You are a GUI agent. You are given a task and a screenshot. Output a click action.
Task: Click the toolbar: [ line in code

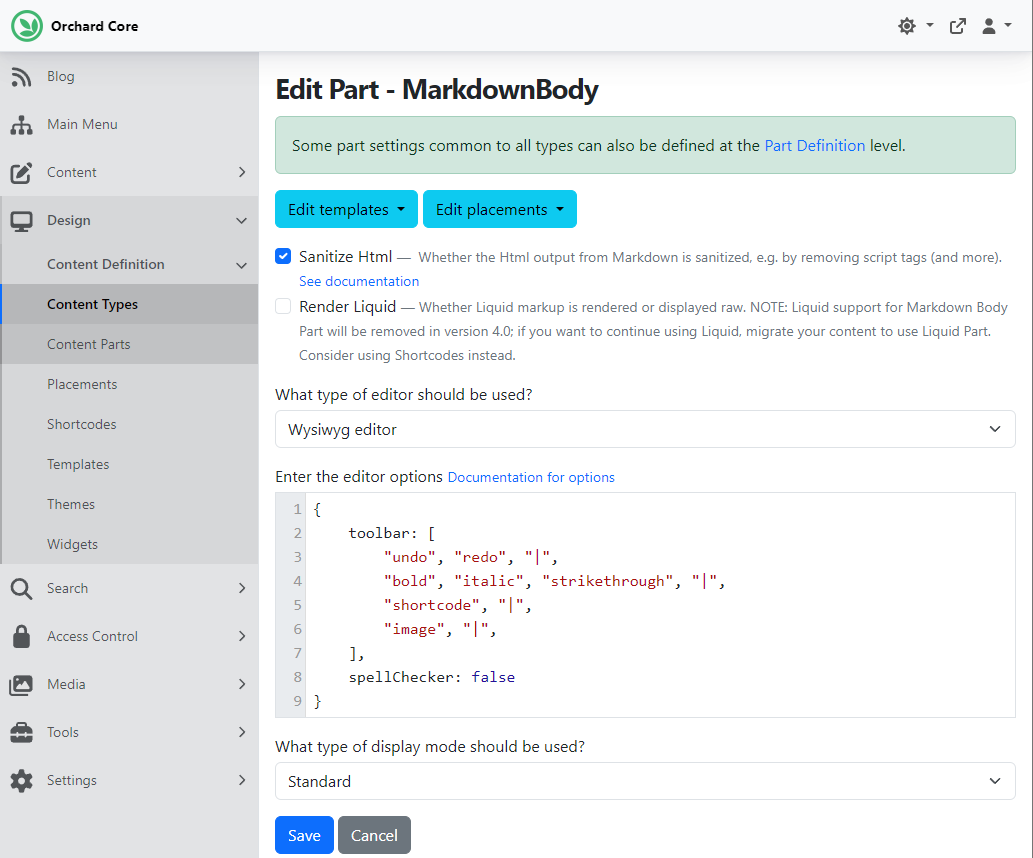pyautogui.click(x=391, y=533)
